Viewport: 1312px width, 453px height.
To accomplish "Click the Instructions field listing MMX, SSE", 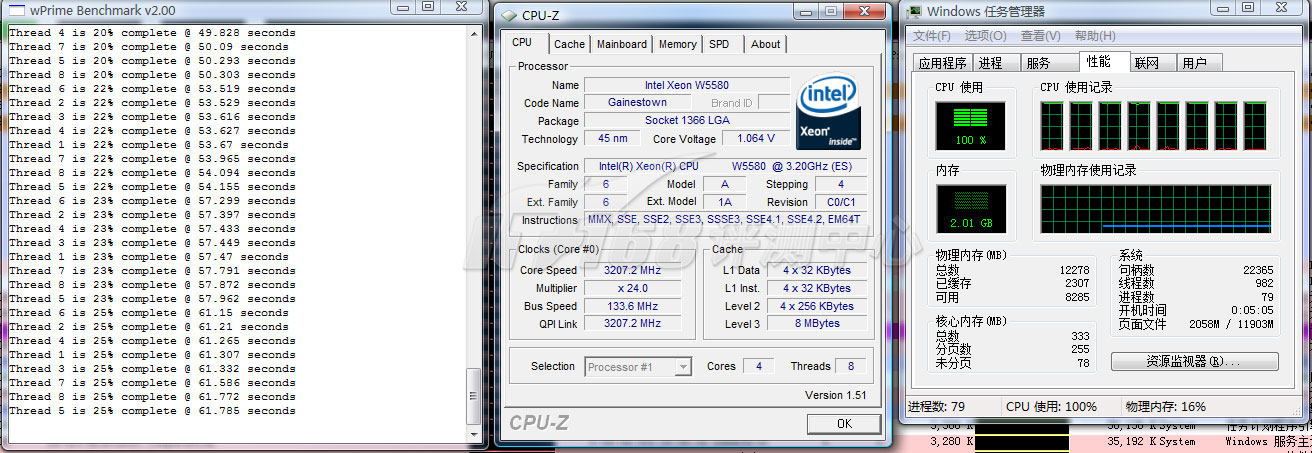I will click(x=725, y=220).
